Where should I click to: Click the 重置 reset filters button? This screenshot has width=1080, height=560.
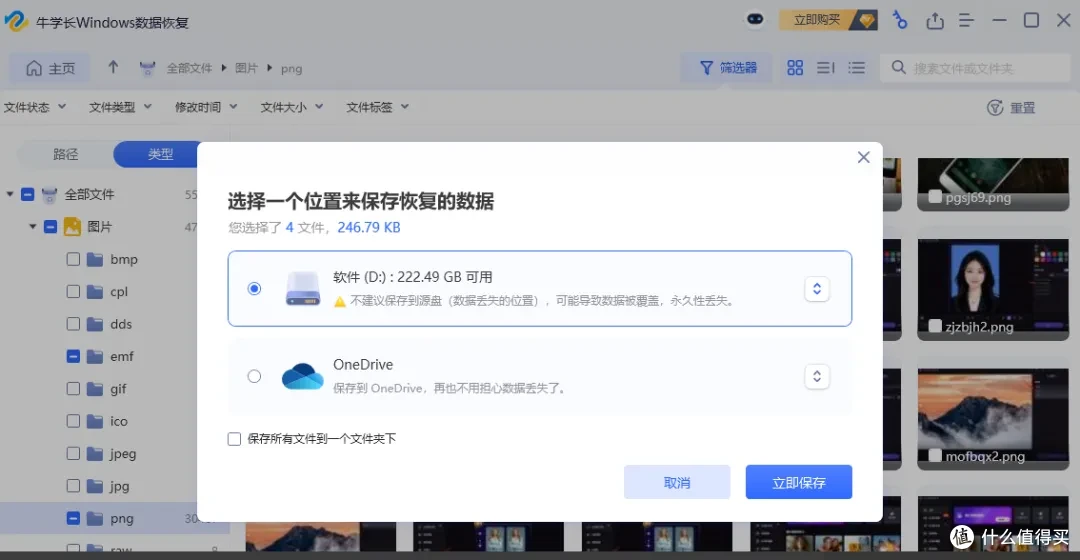point(1011,107)
